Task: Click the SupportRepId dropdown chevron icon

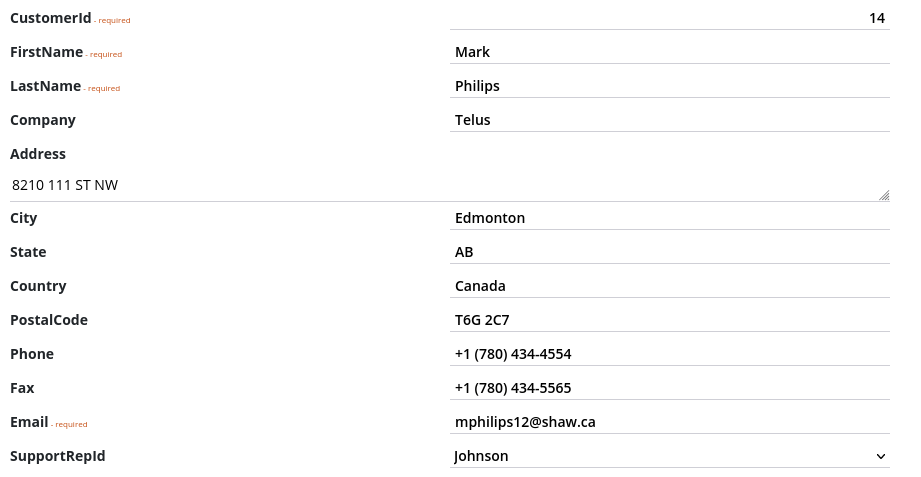Action: coord(880,456)
